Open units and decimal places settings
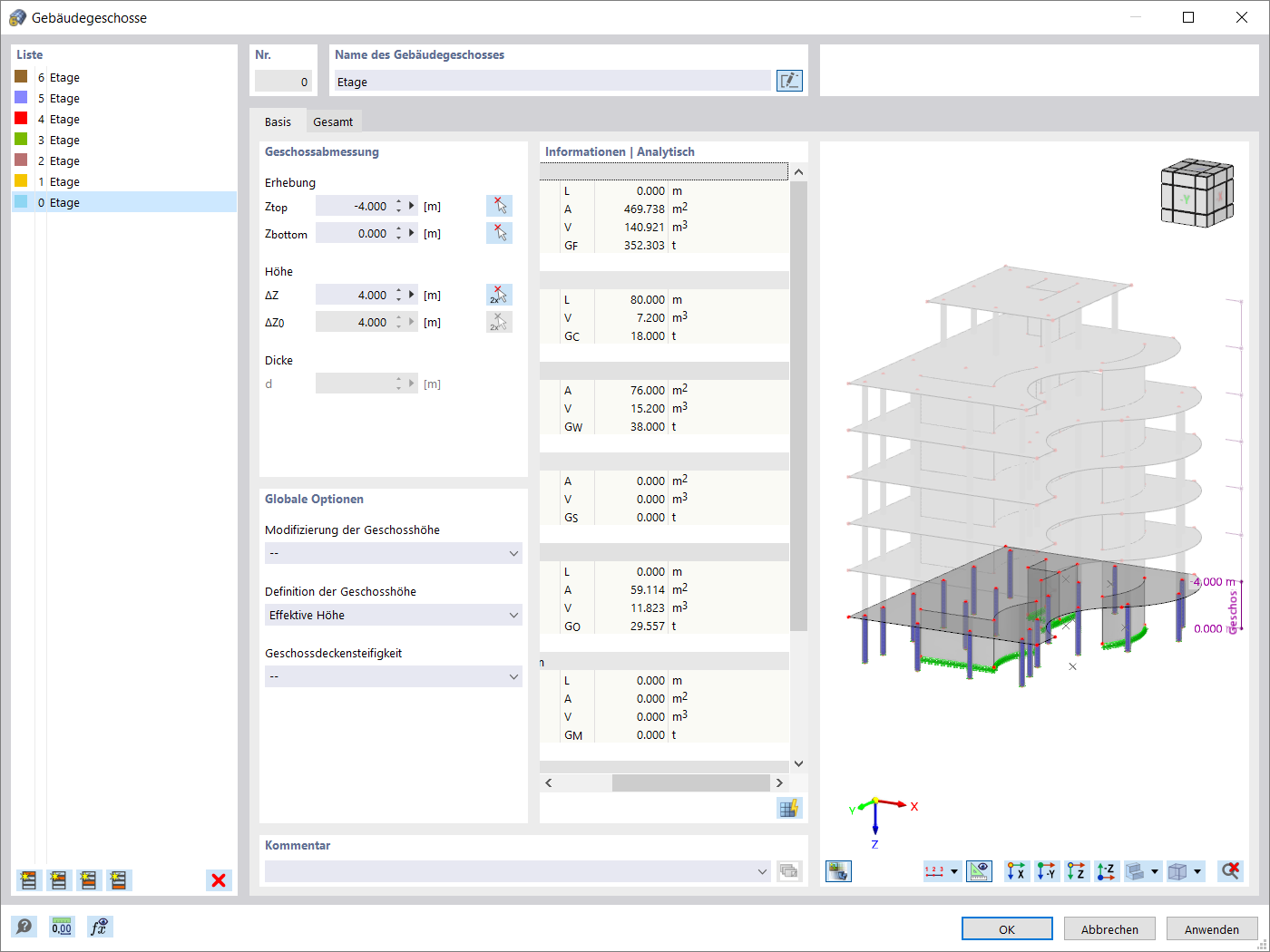This screenshot has width=1270, height=952. click(x=62, y=927)
